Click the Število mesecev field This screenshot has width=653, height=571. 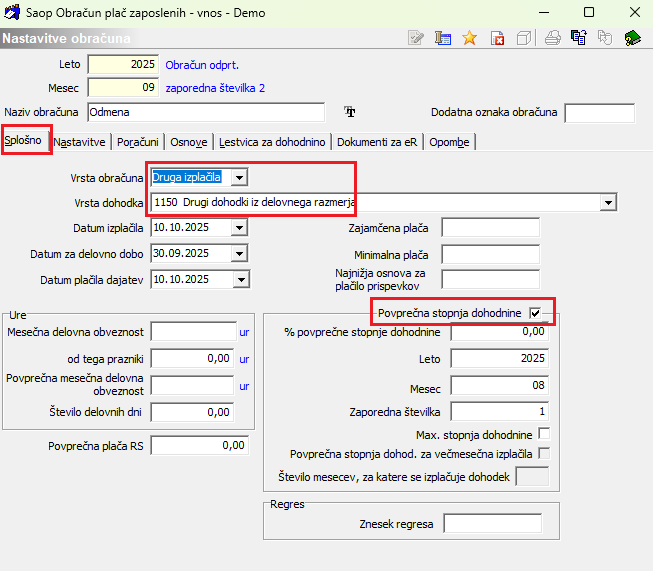pyautogui.click(x=532, y=476)
